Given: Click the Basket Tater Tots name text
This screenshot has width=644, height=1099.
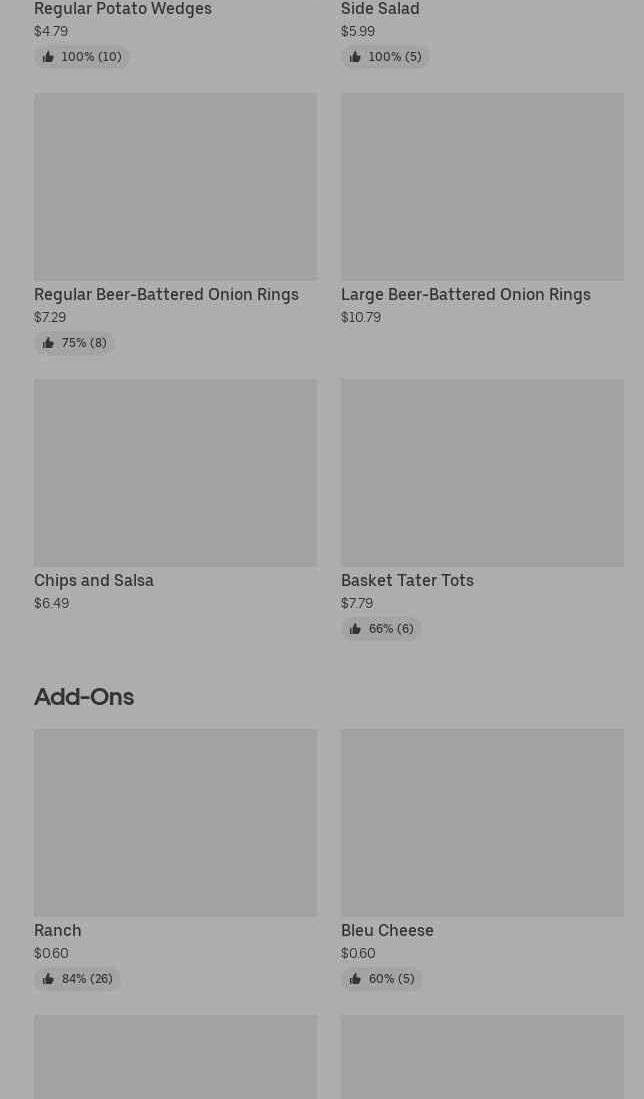Looking at the screenshot, I should pyautogui.click(x=407, y=580).
